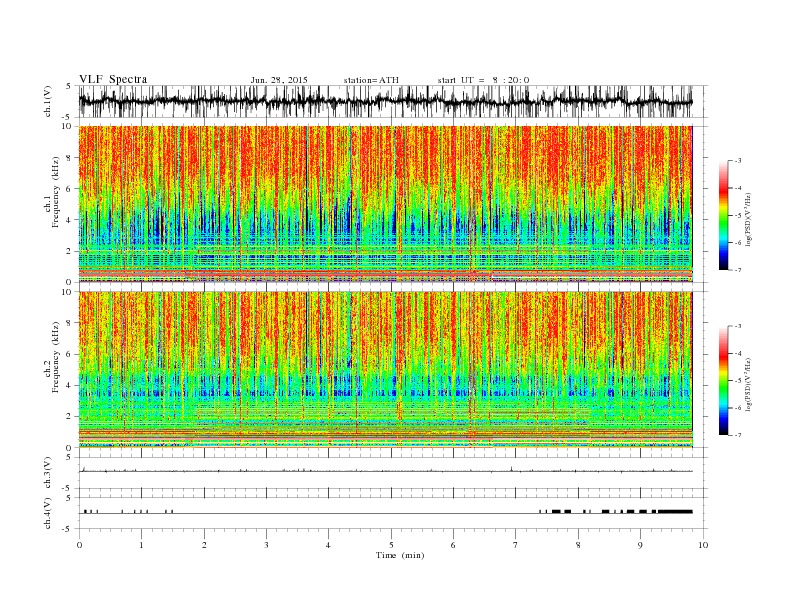The height and width of the screenshot is (612, 792).
Task: Click time axis tick label "1"
Action: click(142, 545)
